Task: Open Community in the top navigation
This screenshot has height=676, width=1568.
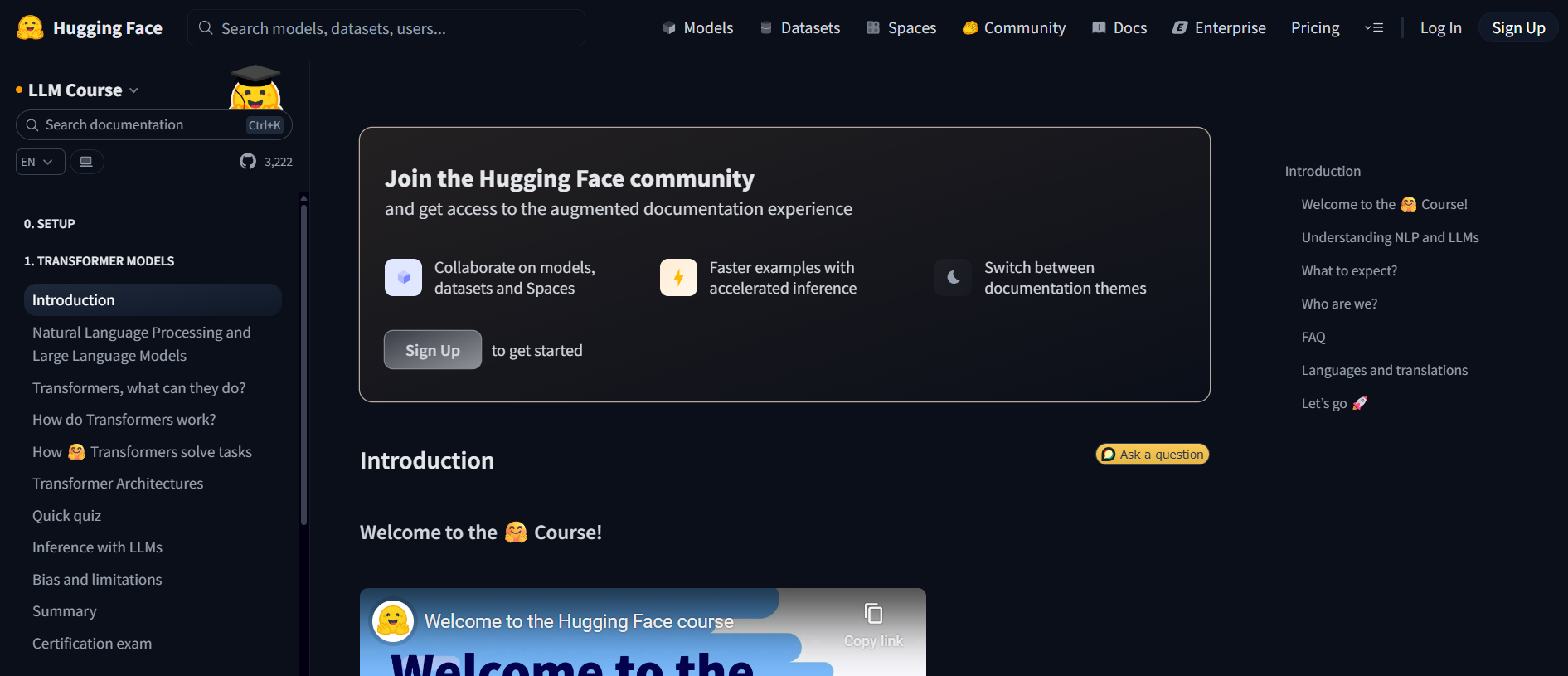Action: 1014,28
